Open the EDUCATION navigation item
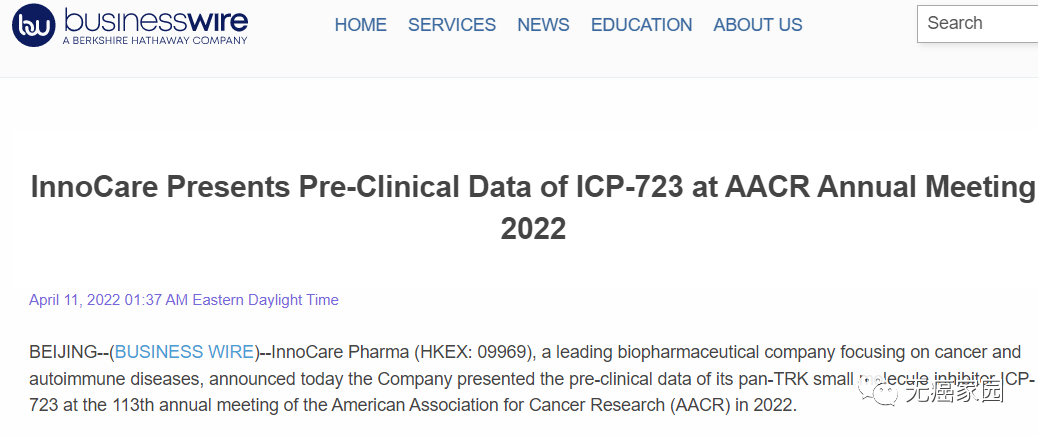The image size is (1038, 436). [x=641, y=25]
